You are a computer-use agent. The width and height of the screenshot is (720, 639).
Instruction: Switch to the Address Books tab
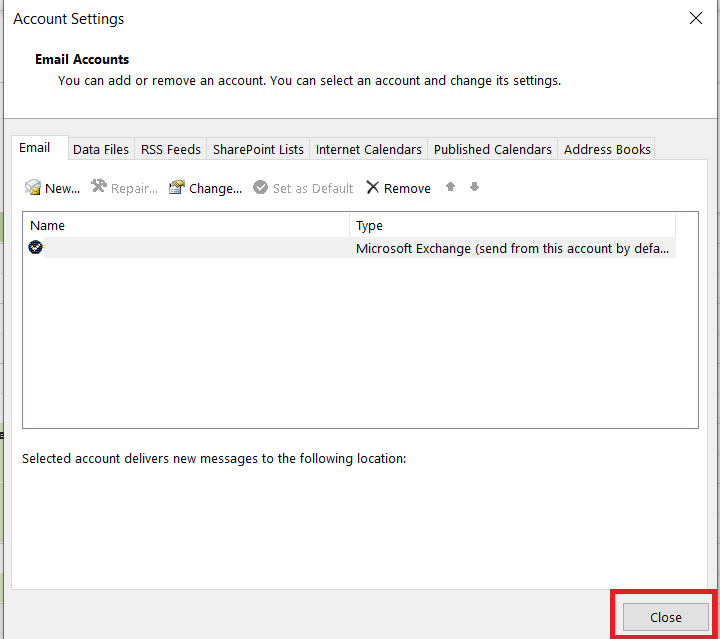coord(607,150)
